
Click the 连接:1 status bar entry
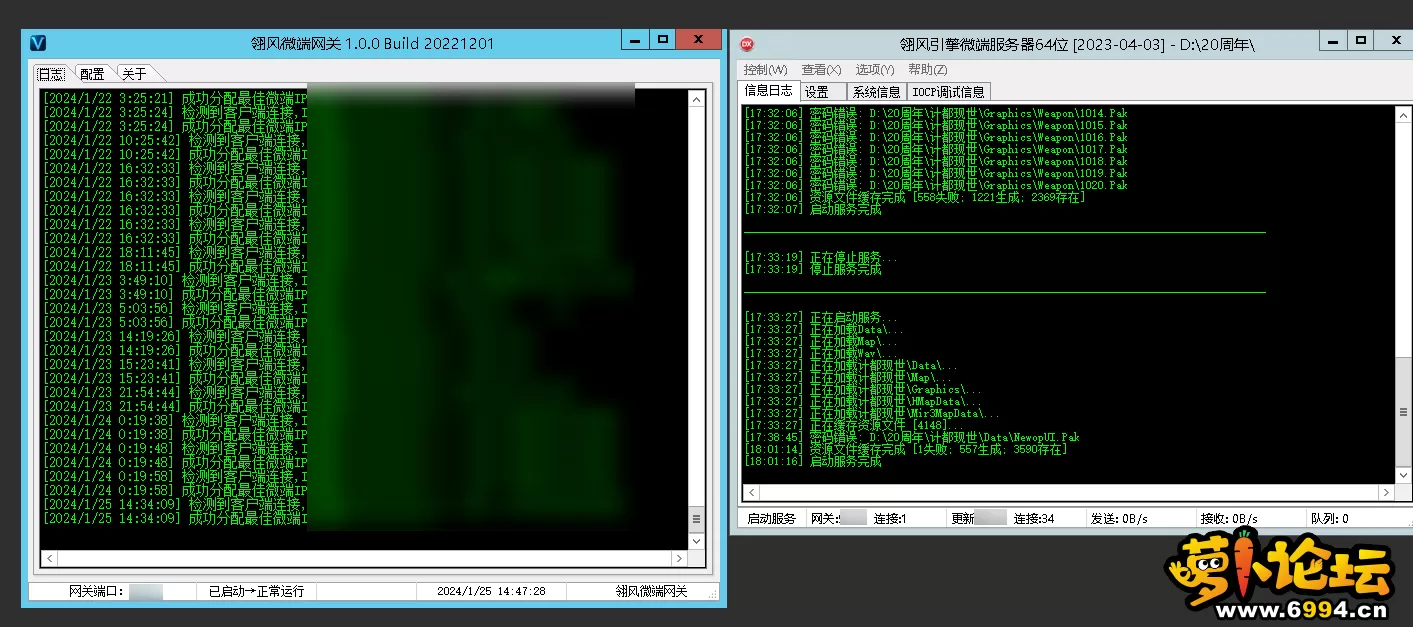tap(890, 518)
